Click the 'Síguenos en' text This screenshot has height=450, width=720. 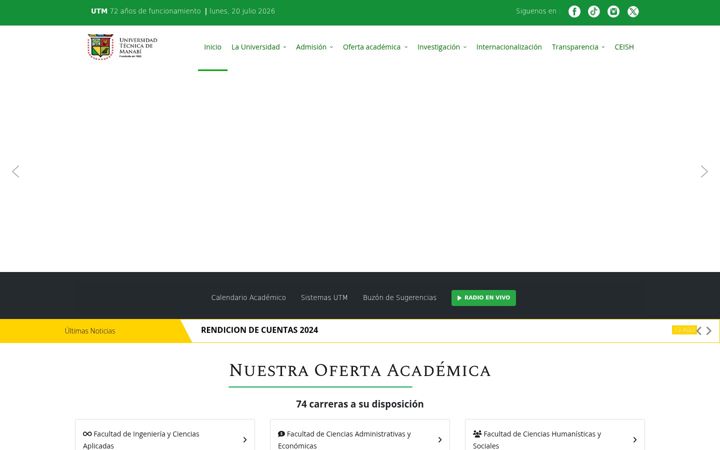tap(536, 11)
